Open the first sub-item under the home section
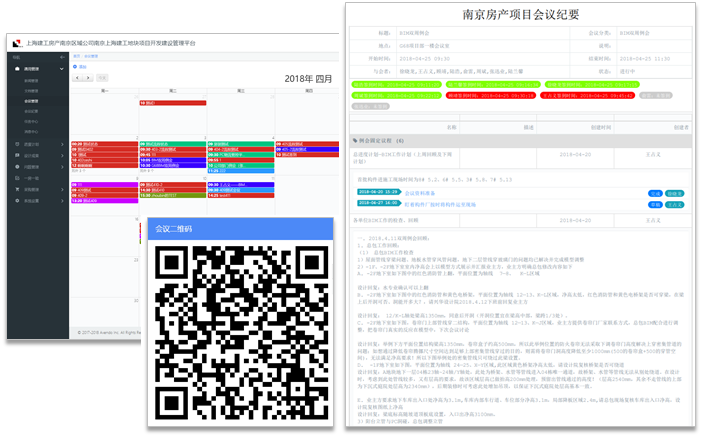Image resolution: width=702 pixels, height=437 pixels. click(31, 81)
